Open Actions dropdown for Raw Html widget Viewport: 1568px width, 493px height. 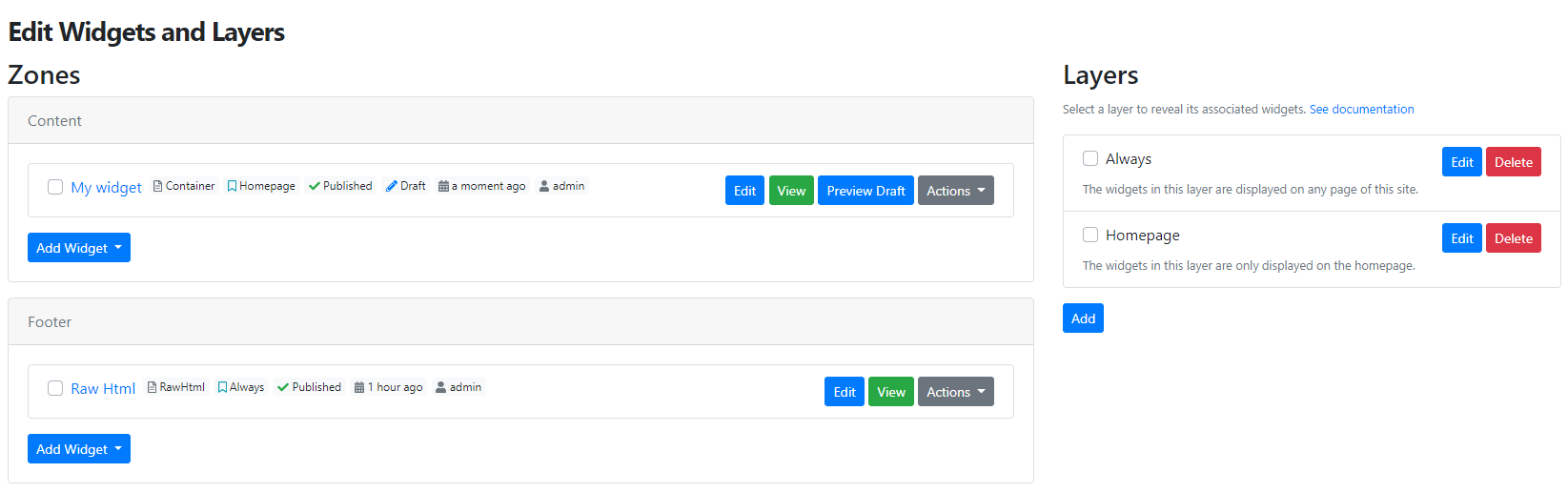[956, 392]
